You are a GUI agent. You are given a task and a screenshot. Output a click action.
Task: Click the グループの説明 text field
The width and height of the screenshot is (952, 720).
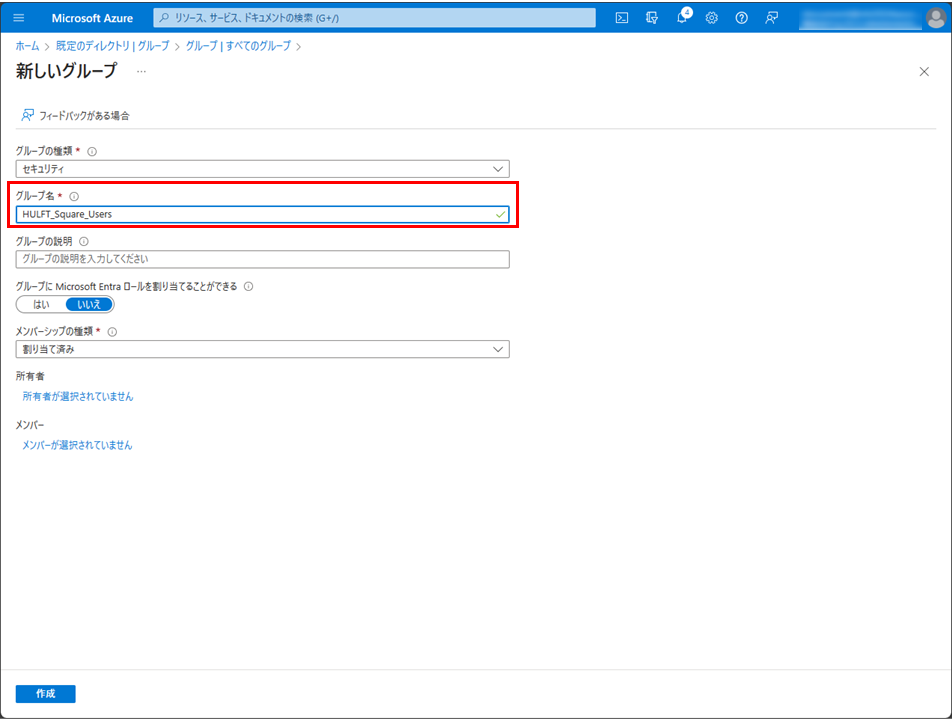(262, 259)
